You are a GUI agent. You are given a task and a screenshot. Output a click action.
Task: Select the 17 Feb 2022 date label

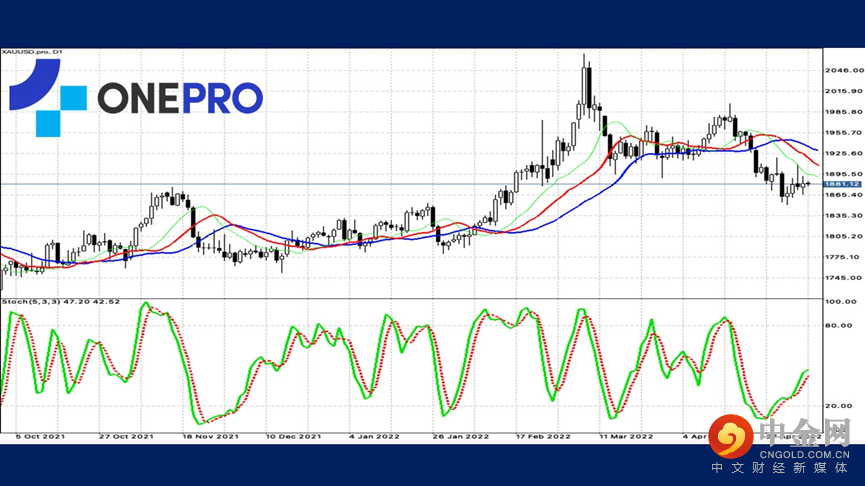pyautogui.click(x=543, y=436)
